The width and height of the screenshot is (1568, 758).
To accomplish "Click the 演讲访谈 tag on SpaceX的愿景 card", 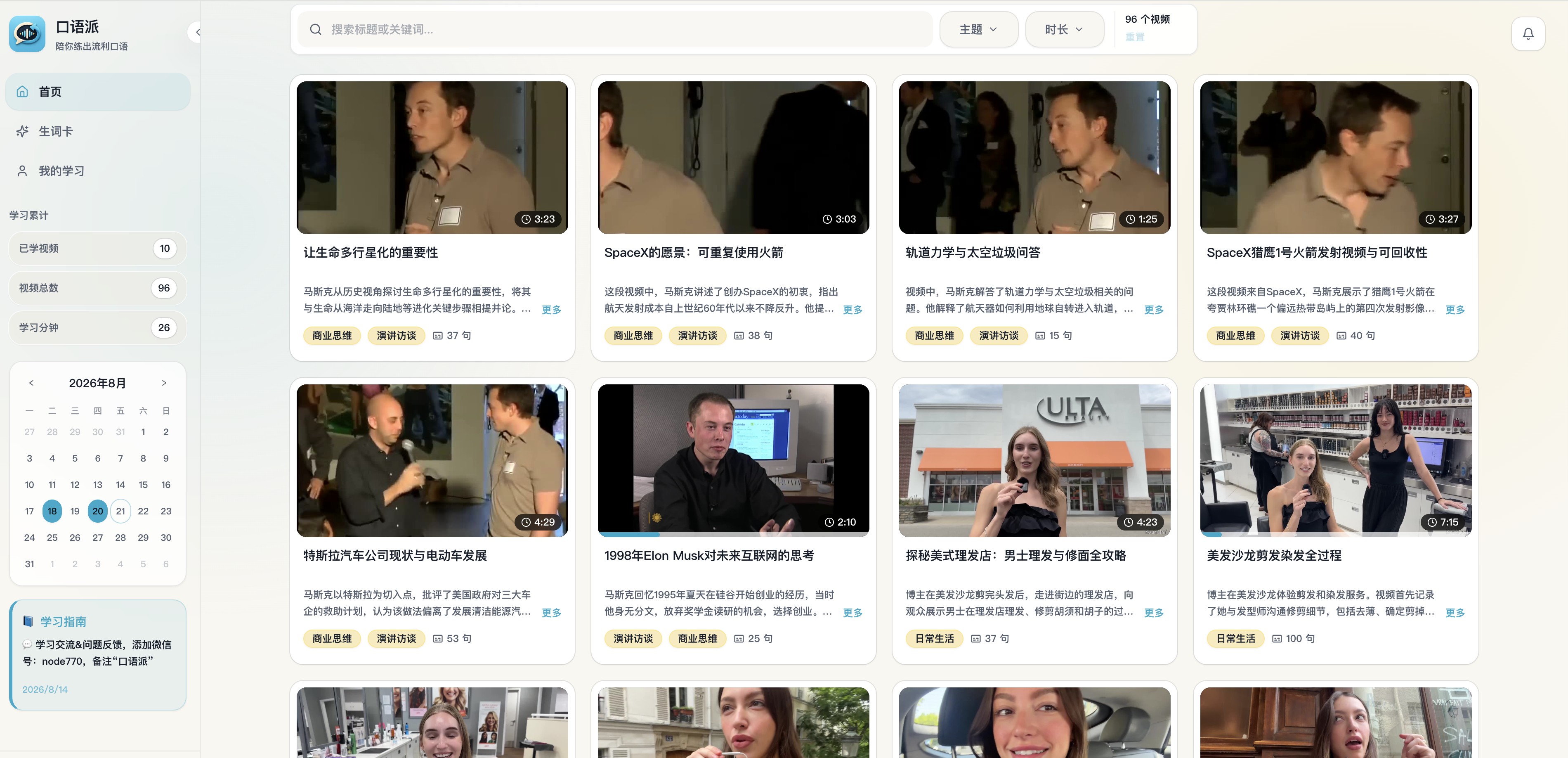I will click(698, 336).
